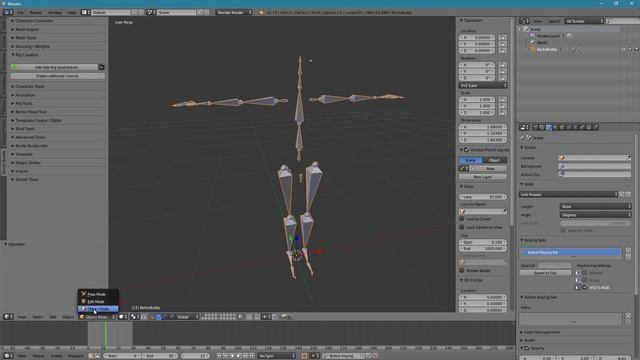Open the Help menu in top bar

(x=72, y=13)
